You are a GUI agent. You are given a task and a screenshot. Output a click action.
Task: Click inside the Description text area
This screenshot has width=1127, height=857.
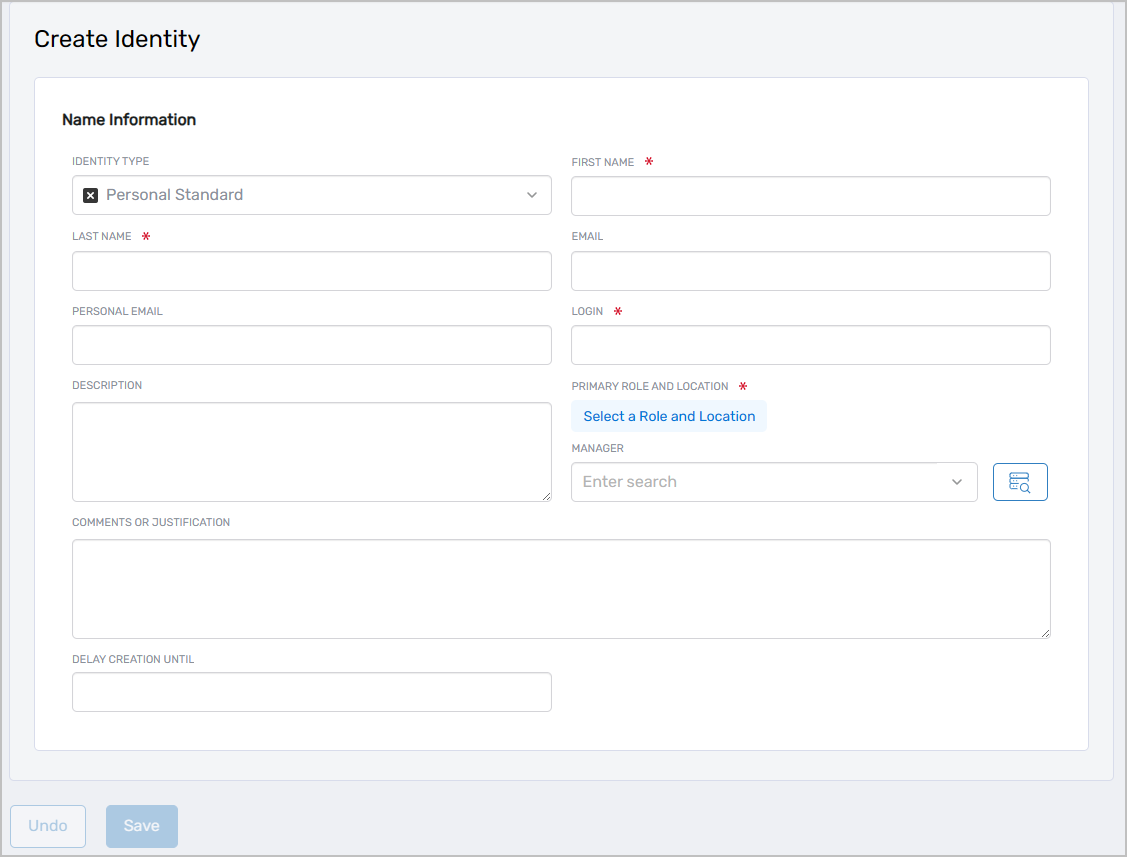311,450
